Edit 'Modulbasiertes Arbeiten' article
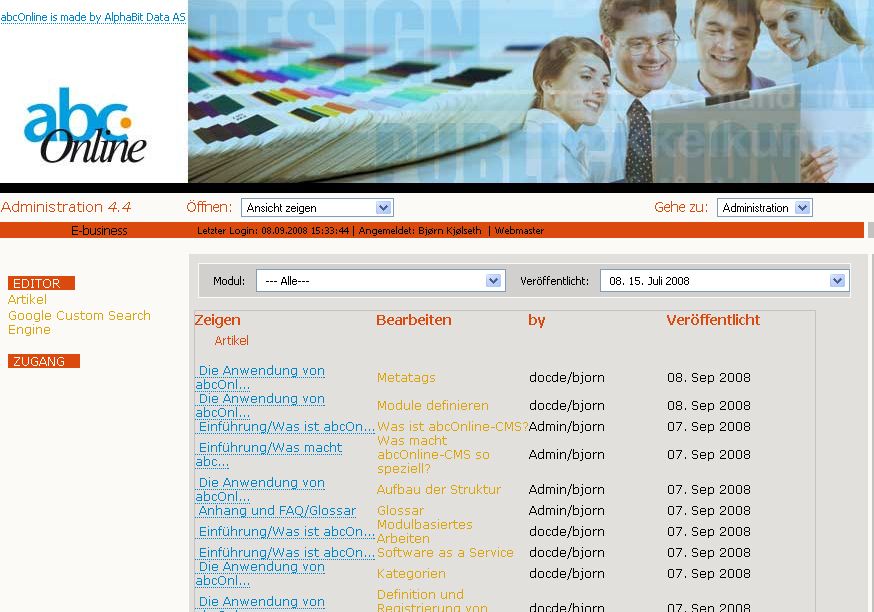874x612 pixels. click(424, 531)
